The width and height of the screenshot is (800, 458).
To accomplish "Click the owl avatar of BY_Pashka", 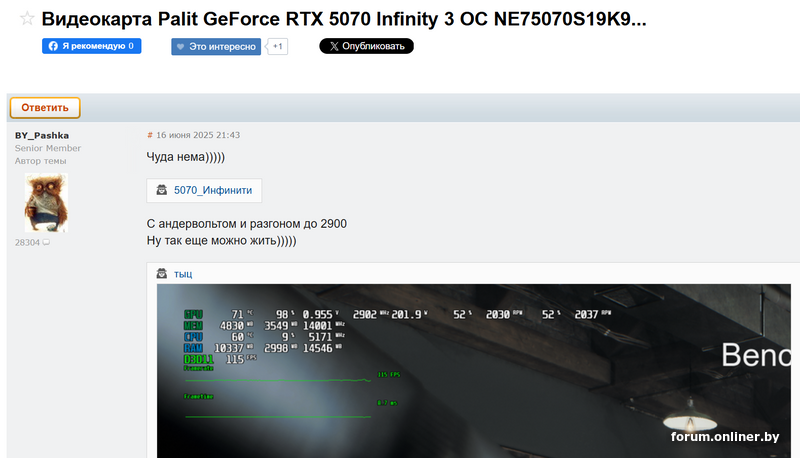I will (46, 202).
